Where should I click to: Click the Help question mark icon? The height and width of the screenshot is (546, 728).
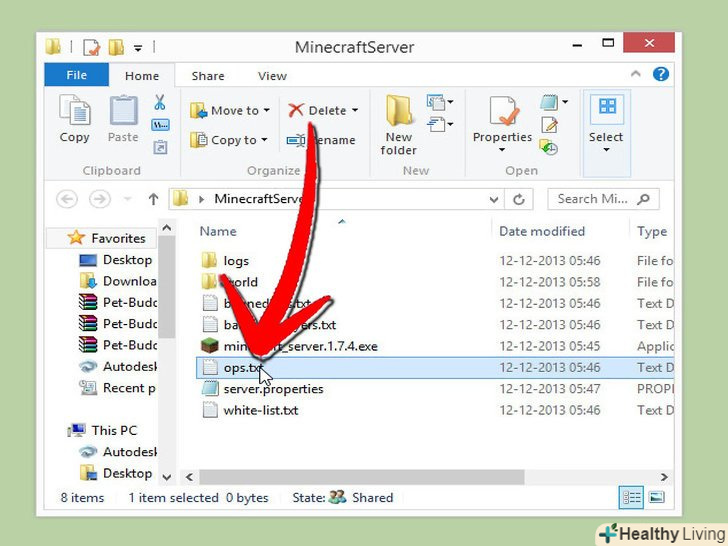click(x=661, y=74)
